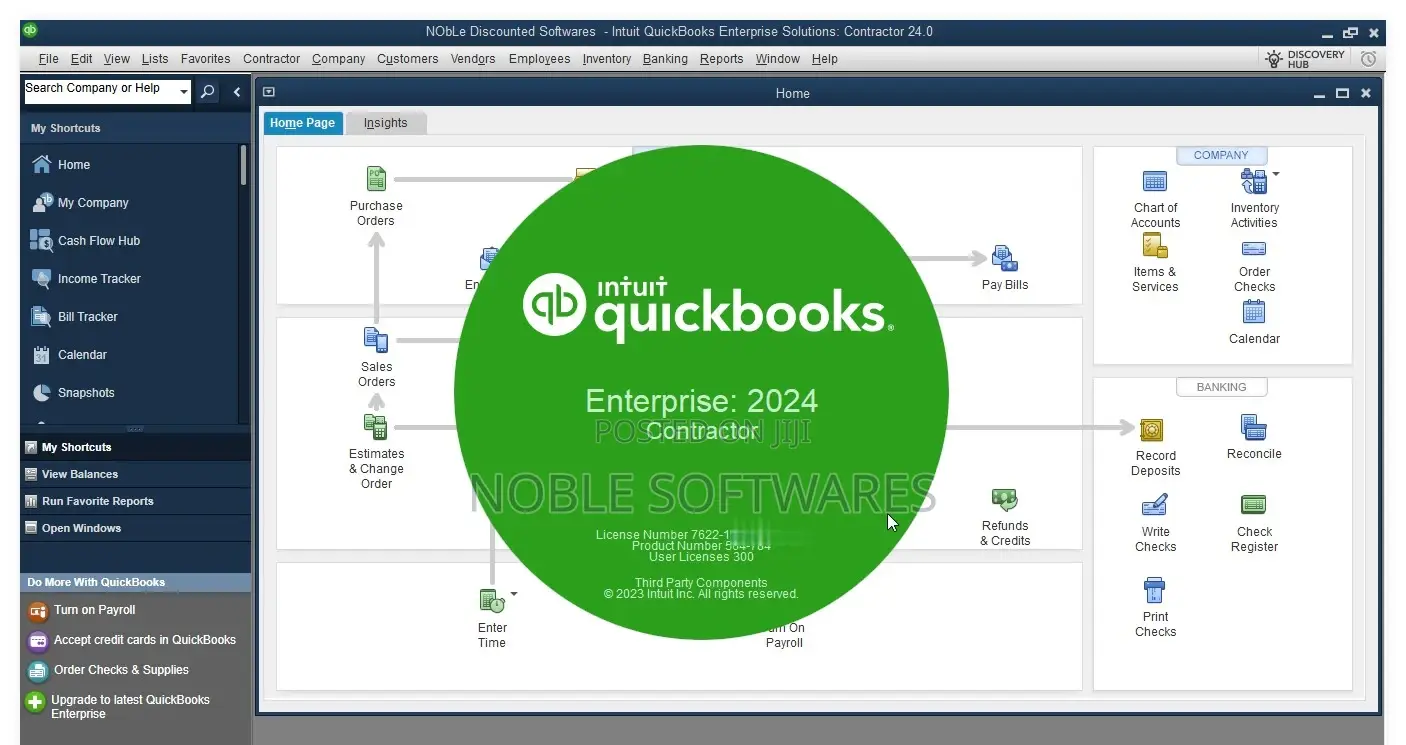Image resolution: width=1406 pixels, height=745 pixels.
Task: Open the Edit menu
Action: [82, 59]
